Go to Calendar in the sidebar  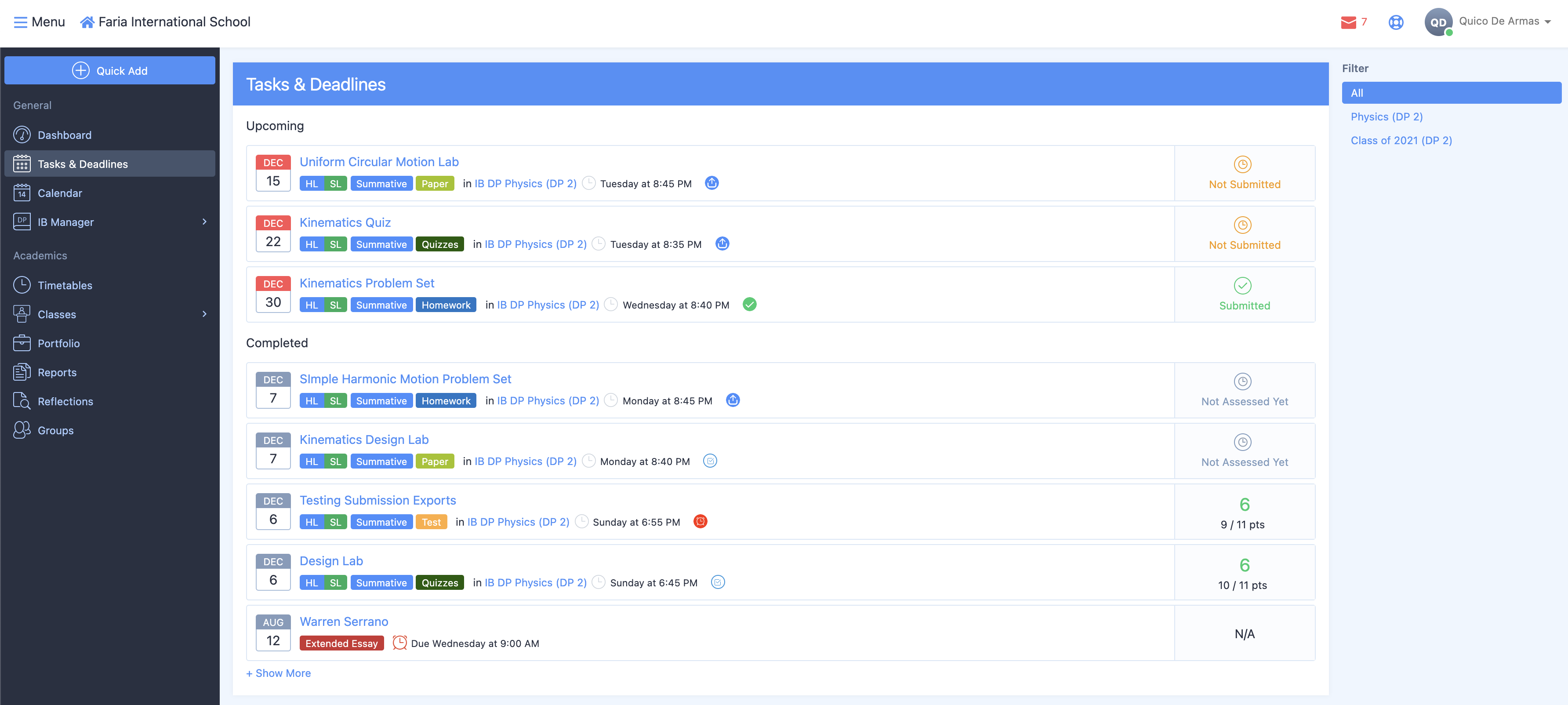pos(60,193)
